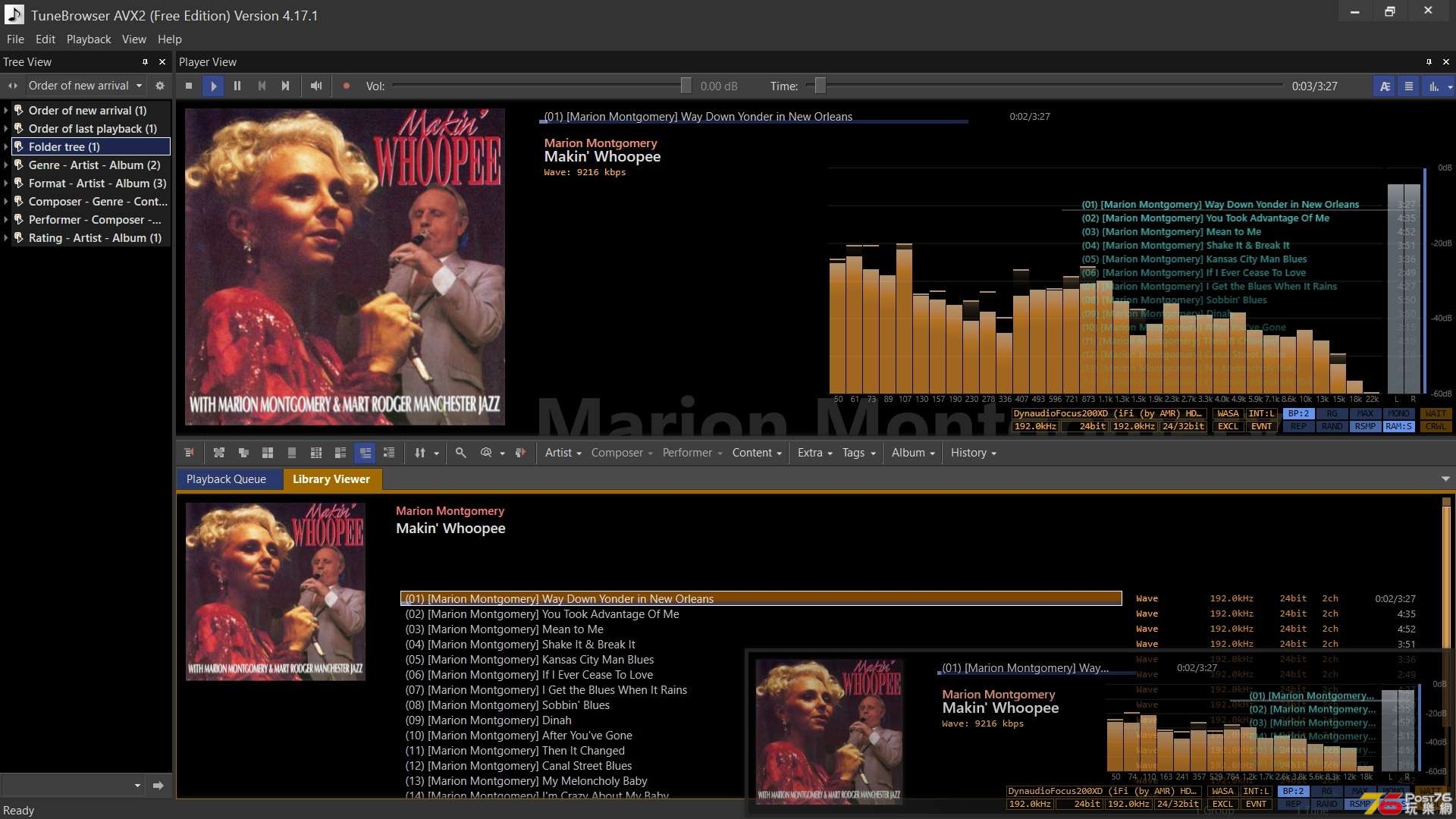The height and width of the screenshot is (819, 1456).
Task: Click the Time seek slider handle
Action: 820,86
